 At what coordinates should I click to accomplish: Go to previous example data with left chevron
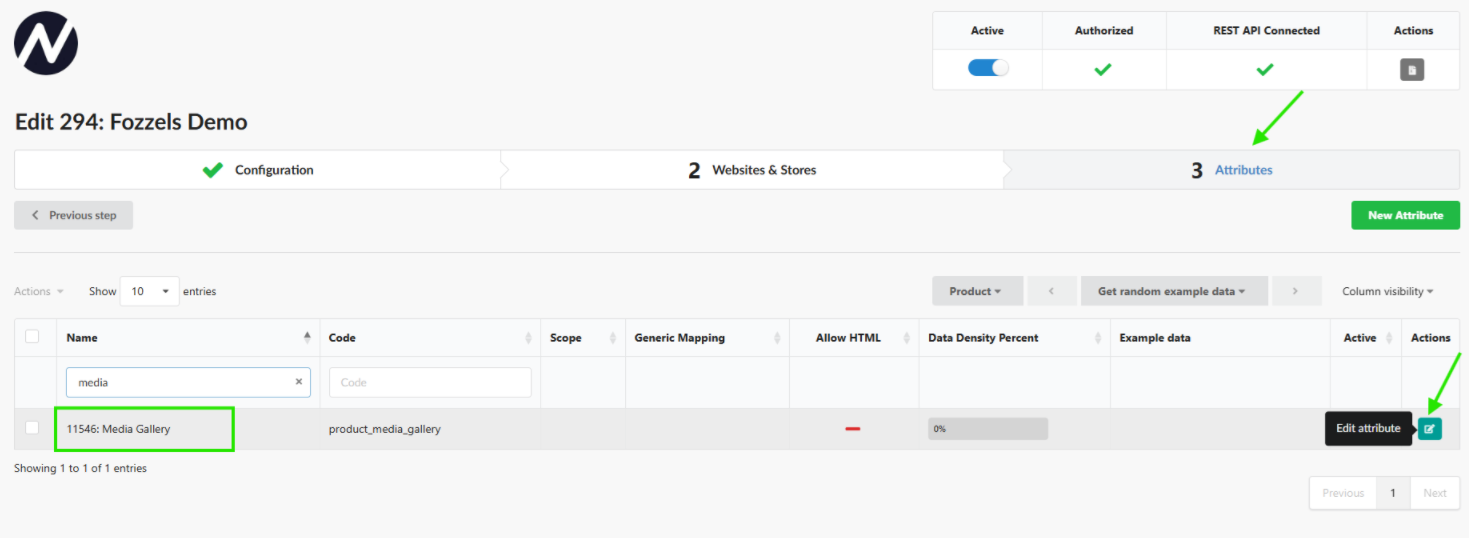pyautogui.click(x=1052, y=291)
